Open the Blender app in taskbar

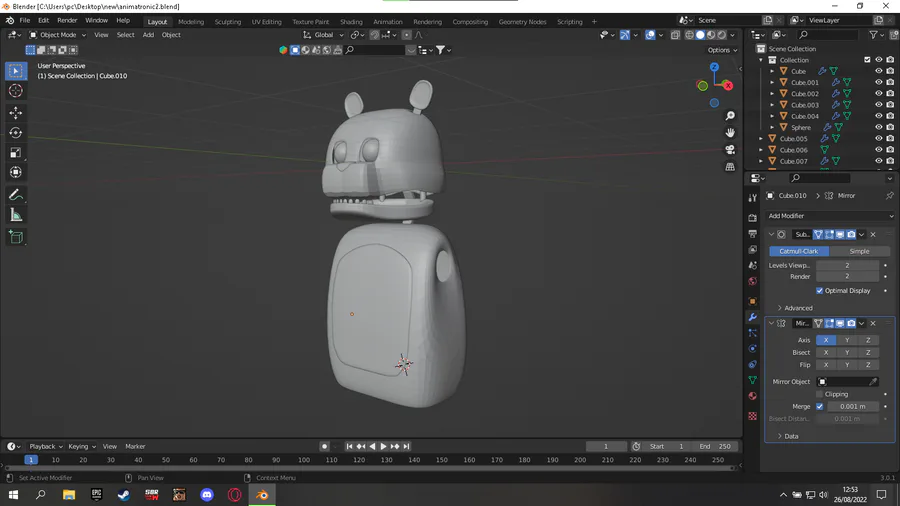[x=262, y=495]
